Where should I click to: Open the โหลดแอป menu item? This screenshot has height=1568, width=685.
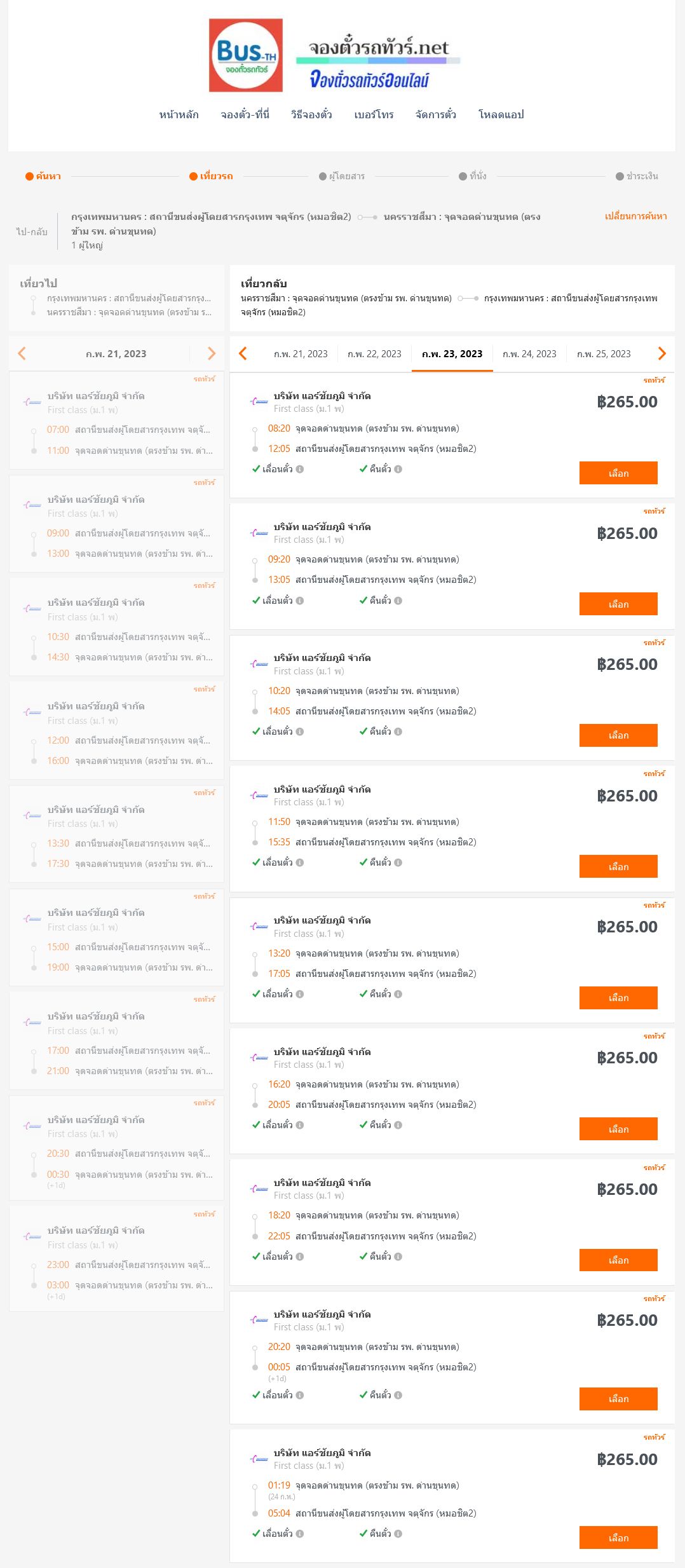(501, 115)
